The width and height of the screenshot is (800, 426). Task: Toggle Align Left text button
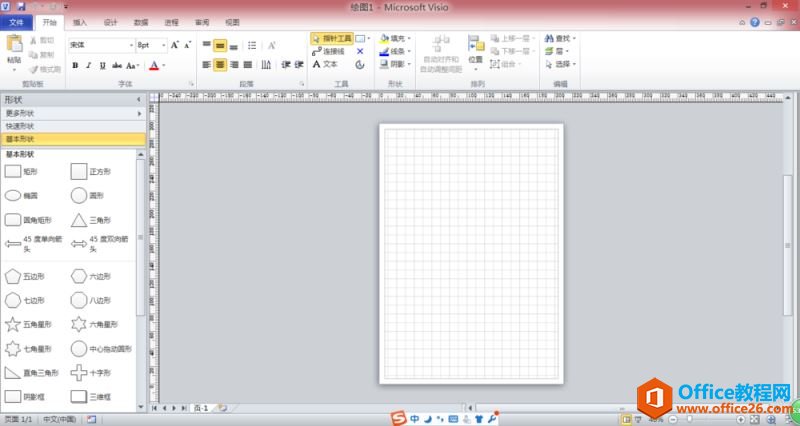point(207,65)
